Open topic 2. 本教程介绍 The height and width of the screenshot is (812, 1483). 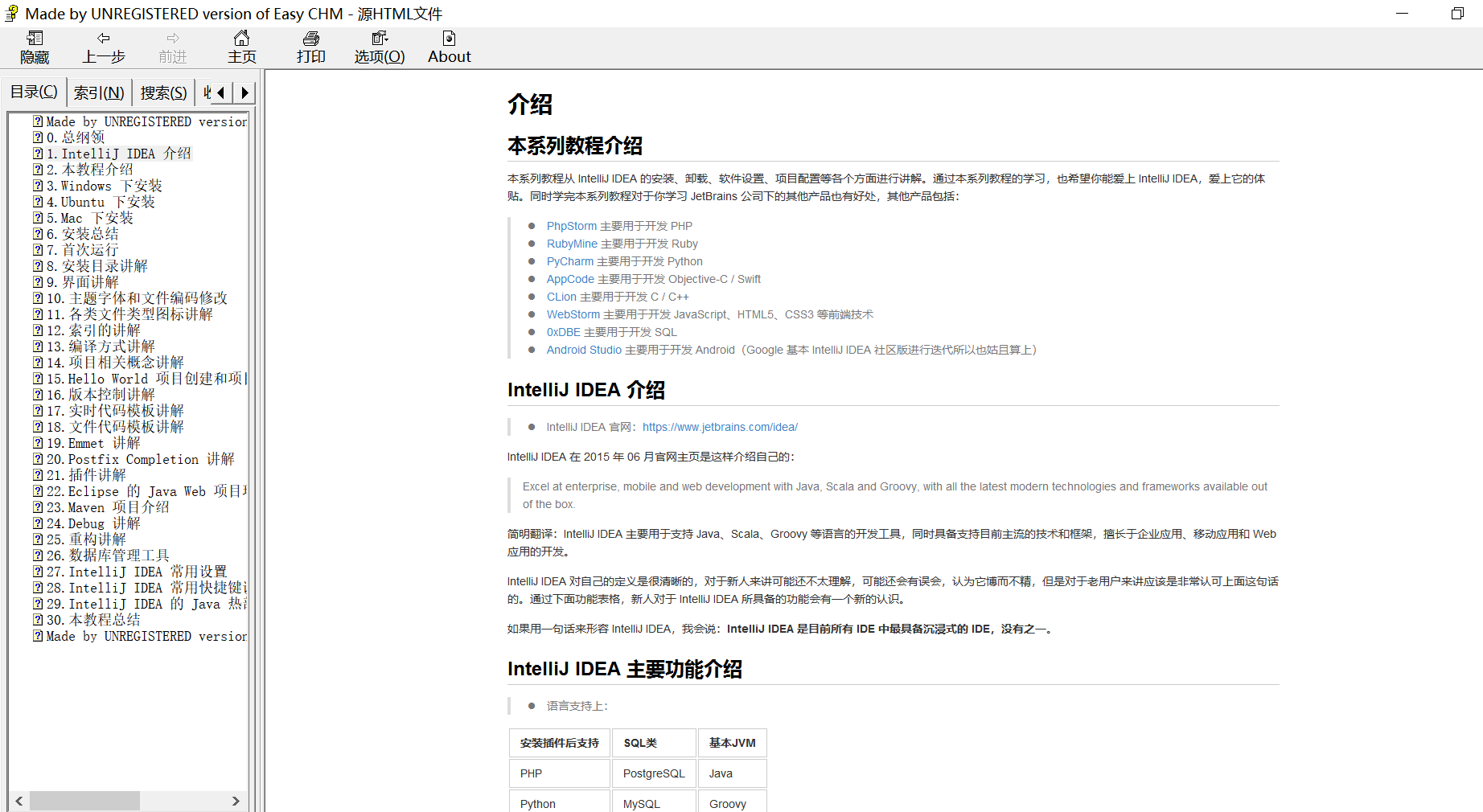(89, 170)
